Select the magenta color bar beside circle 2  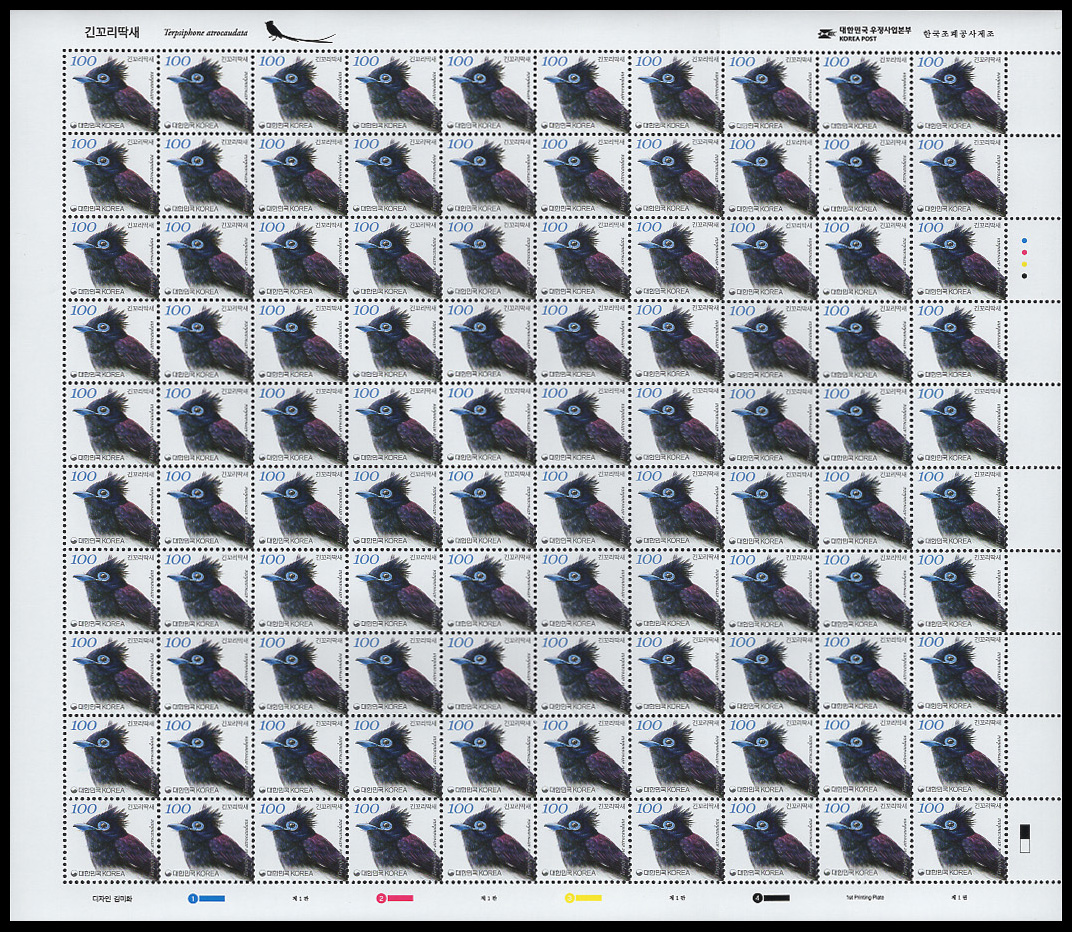(400, 898)
